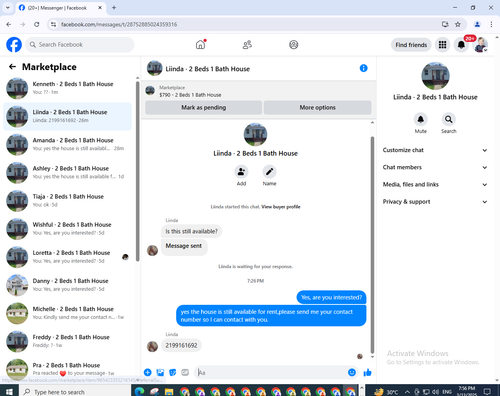Screen dimensions: 500x396
Task: Edit chat Name pencil icon
Action: coord(269,172)
